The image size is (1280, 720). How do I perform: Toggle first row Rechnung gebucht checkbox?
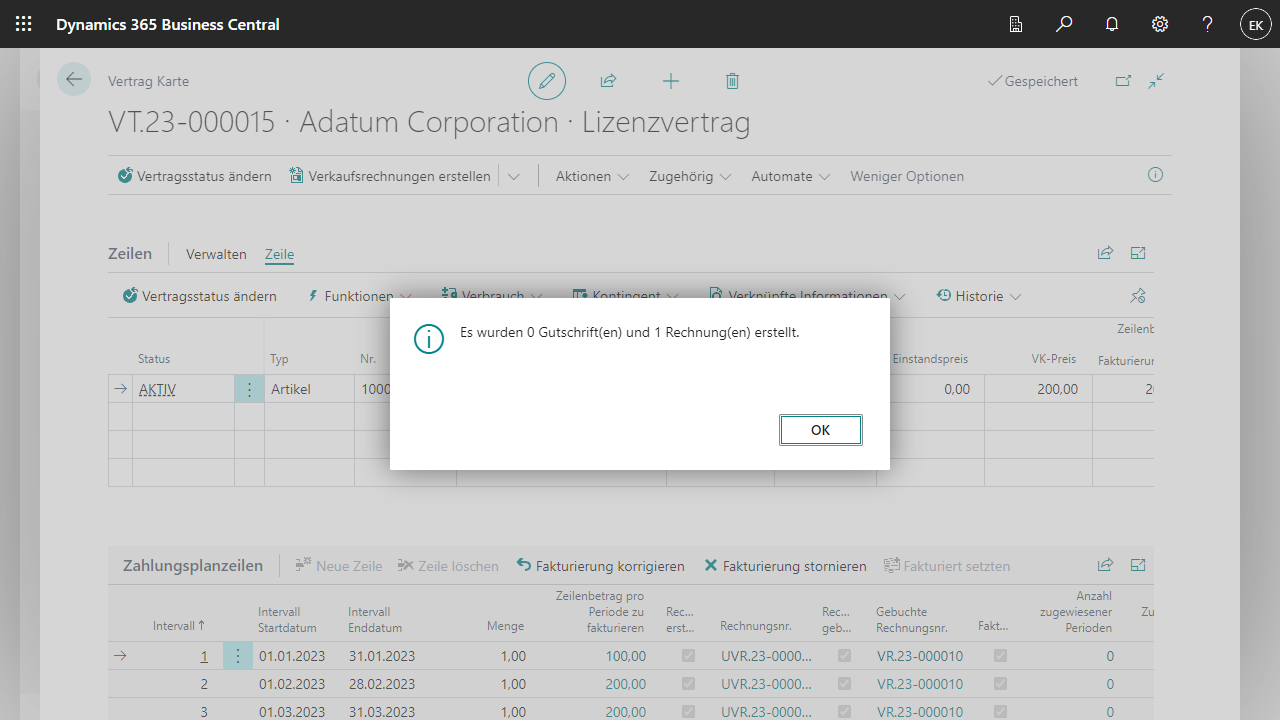(845, 656)
